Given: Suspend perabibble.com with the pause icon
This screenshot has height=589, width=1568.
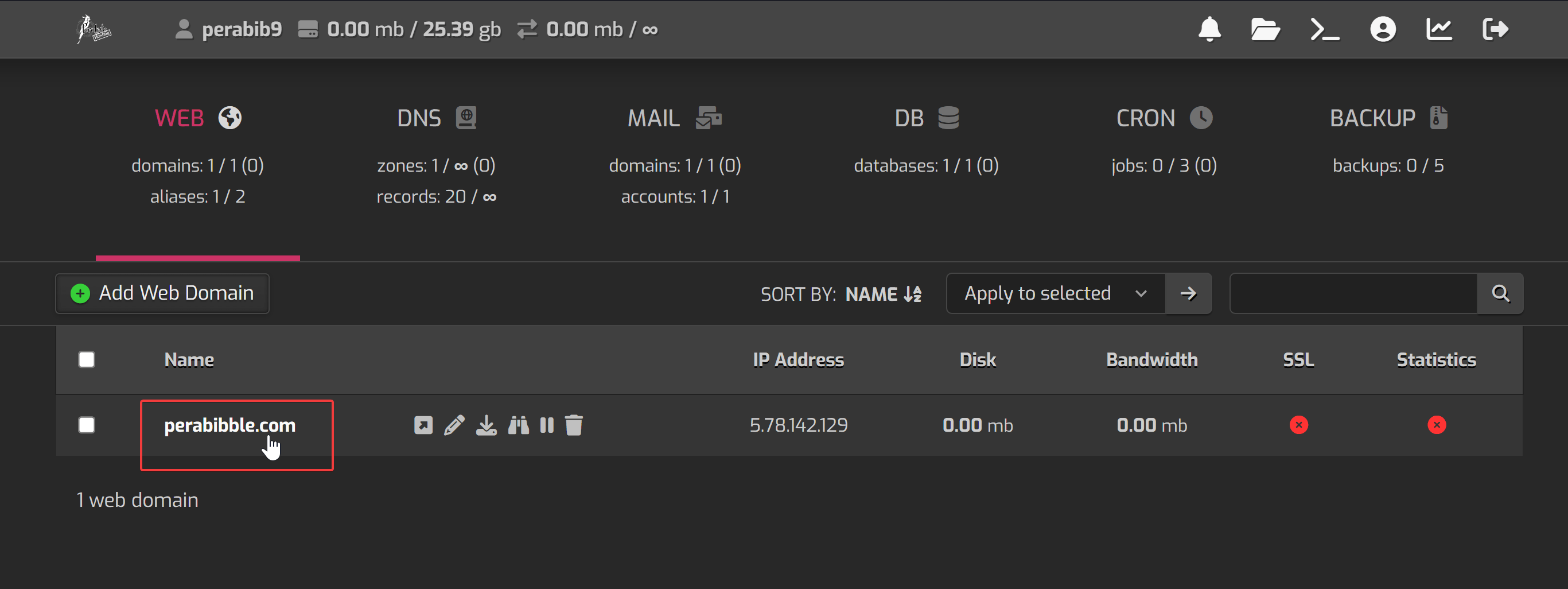Looking at the screenshot, I should click(x=547, y=425).
